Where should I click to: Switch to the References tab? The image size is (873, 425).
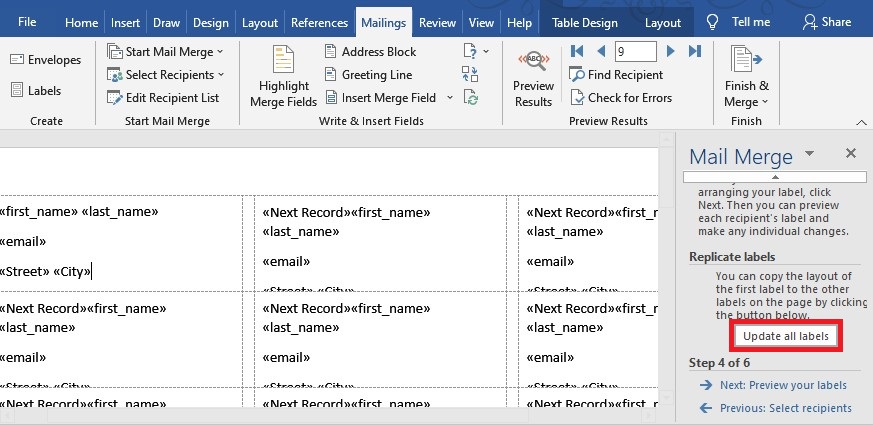click(x=320, y=23)
